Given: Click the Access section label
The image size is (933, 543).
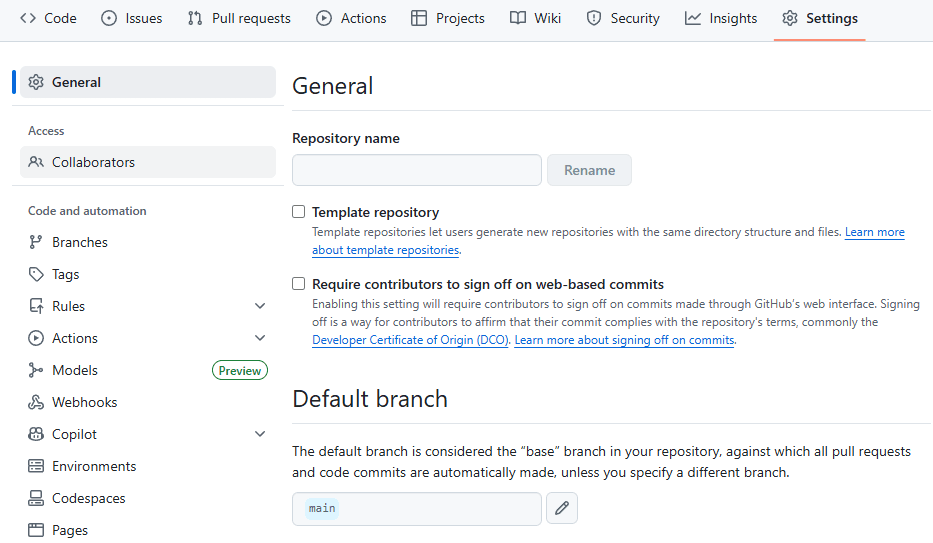Looking at the screenshot, I should [46, 131].
